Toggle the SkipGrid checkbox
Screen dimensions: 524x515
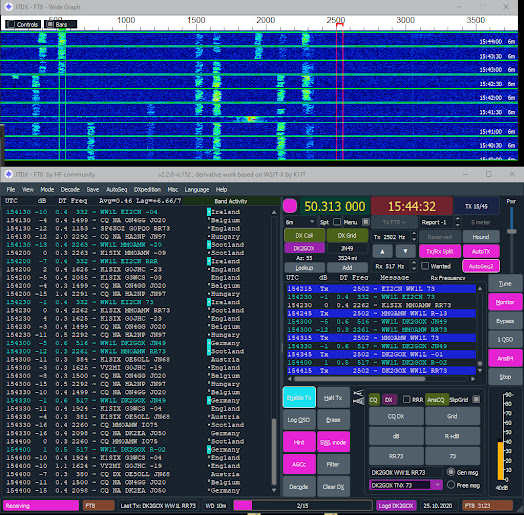coord(477,399)
